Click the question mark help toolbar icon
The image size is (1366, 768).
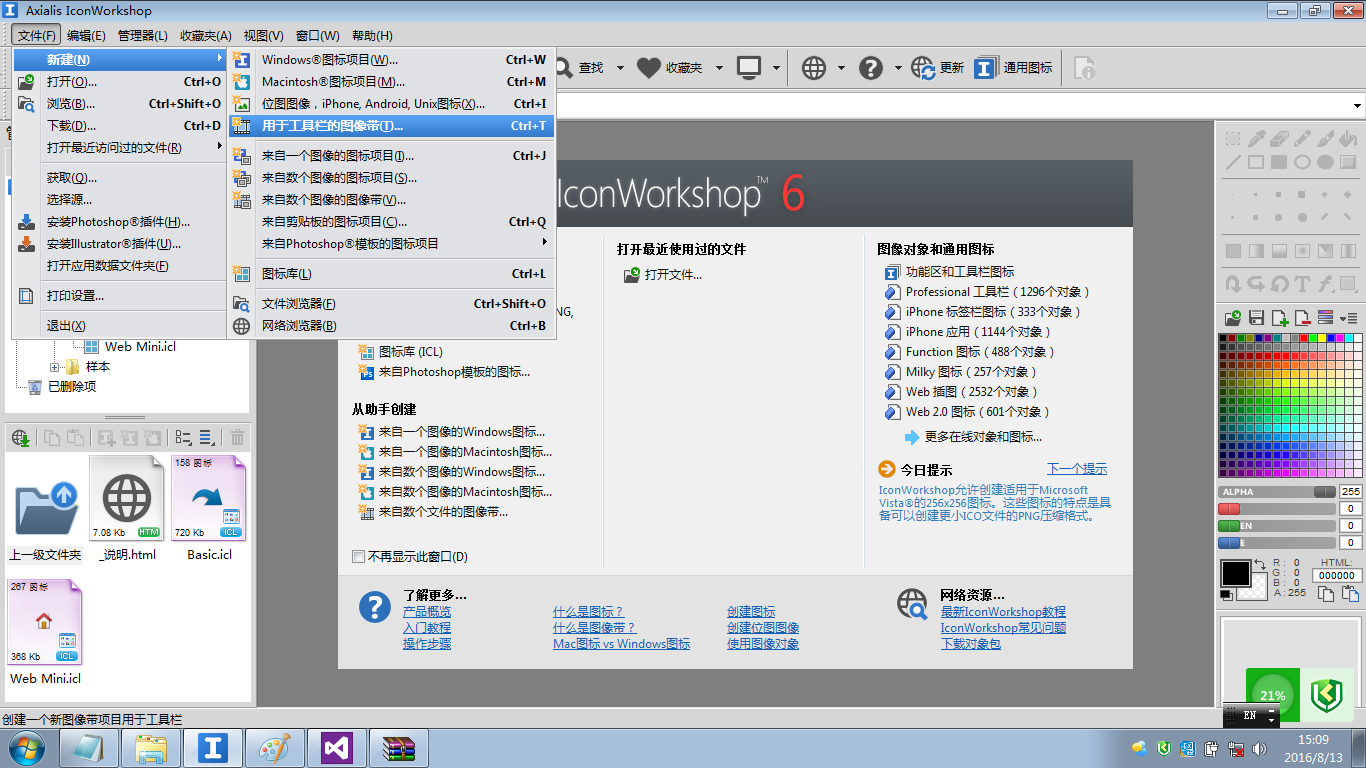tap(871, 67)
